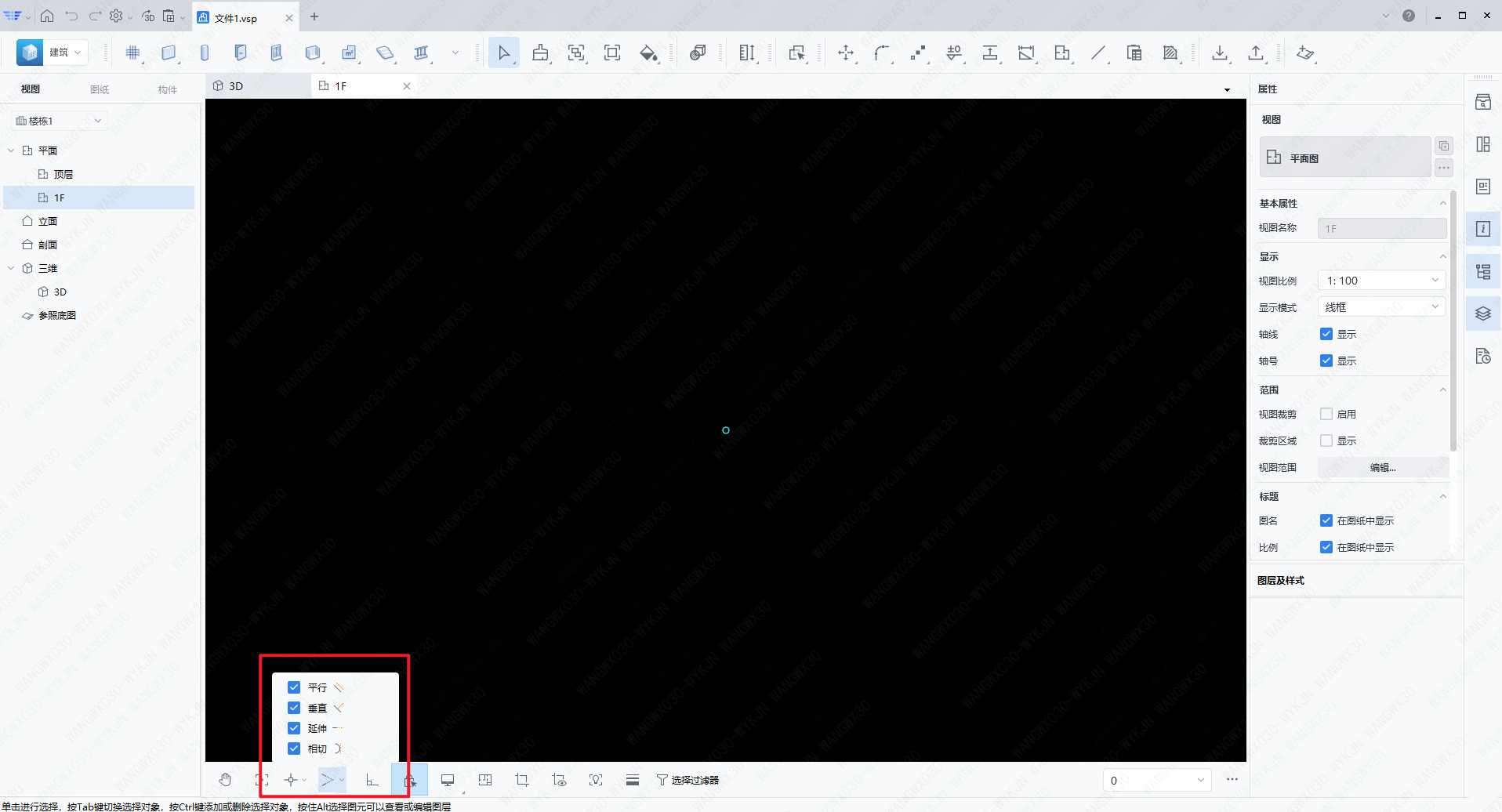1502x812 pixels.
Task: Open the 楼栋1 building selector dropdown
Action: (x=59, y=121)
